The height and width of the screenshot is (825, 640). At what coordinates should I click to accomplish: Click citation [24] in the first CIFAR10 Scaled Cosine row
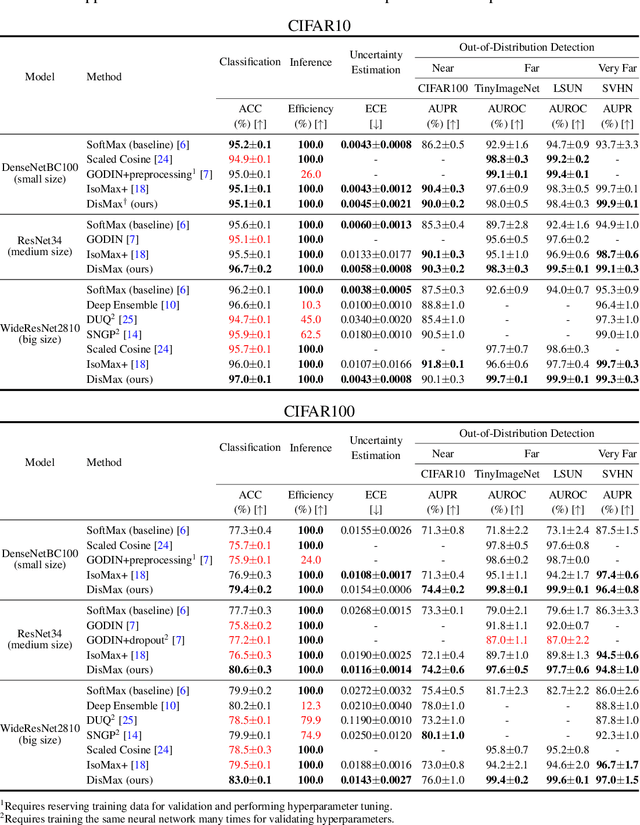(x=164, y=159)
